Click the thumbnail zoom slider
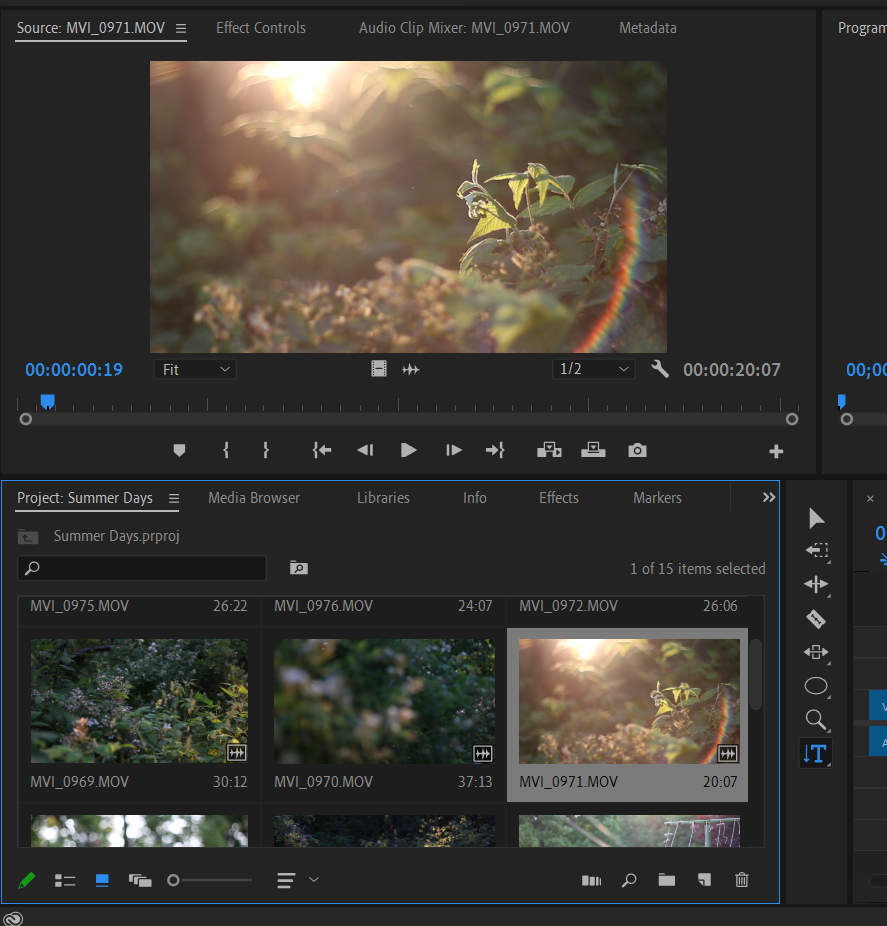887x926 pixels. tap(212, 880)
